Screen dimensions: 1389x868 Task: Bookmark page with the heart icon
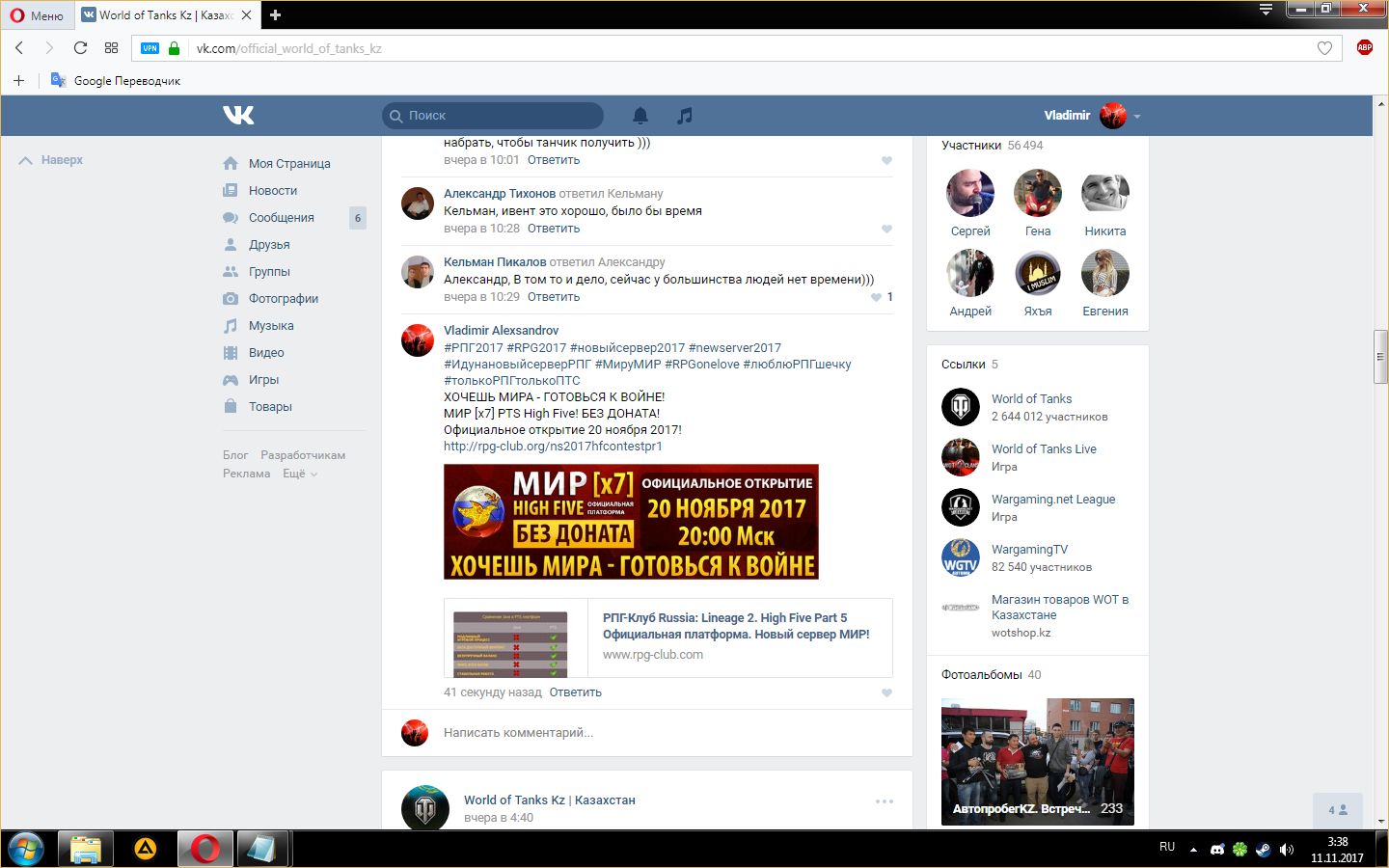tap(1324, 48)
